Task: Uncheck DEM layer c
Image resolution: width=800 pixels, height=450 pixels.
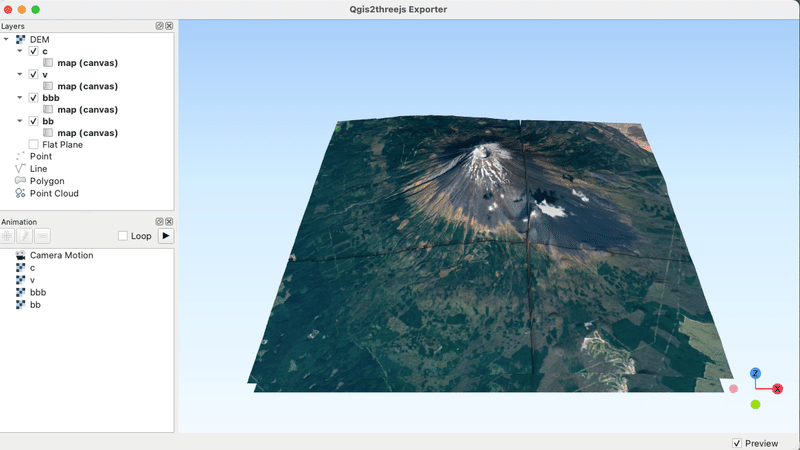Action: (x=34, y=51)
